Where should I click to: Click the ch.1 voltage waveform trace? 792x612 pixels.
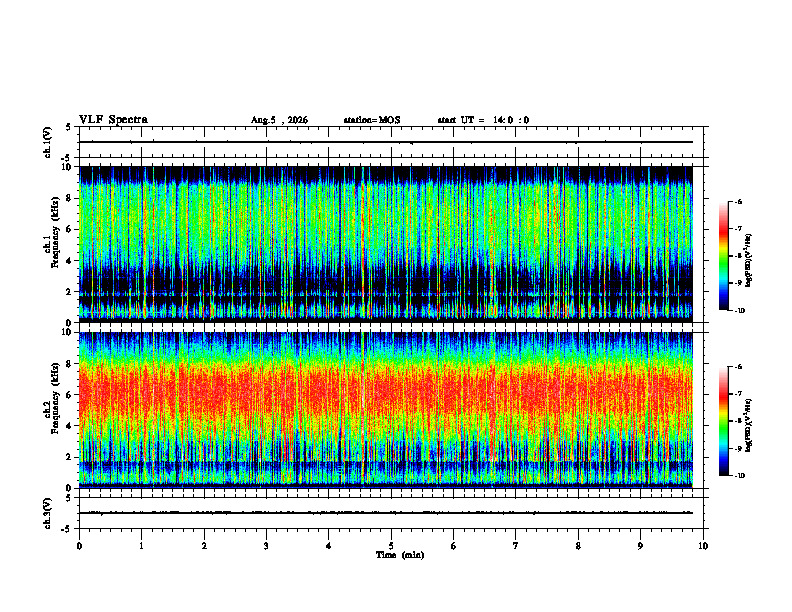click(x=386, y=142)
